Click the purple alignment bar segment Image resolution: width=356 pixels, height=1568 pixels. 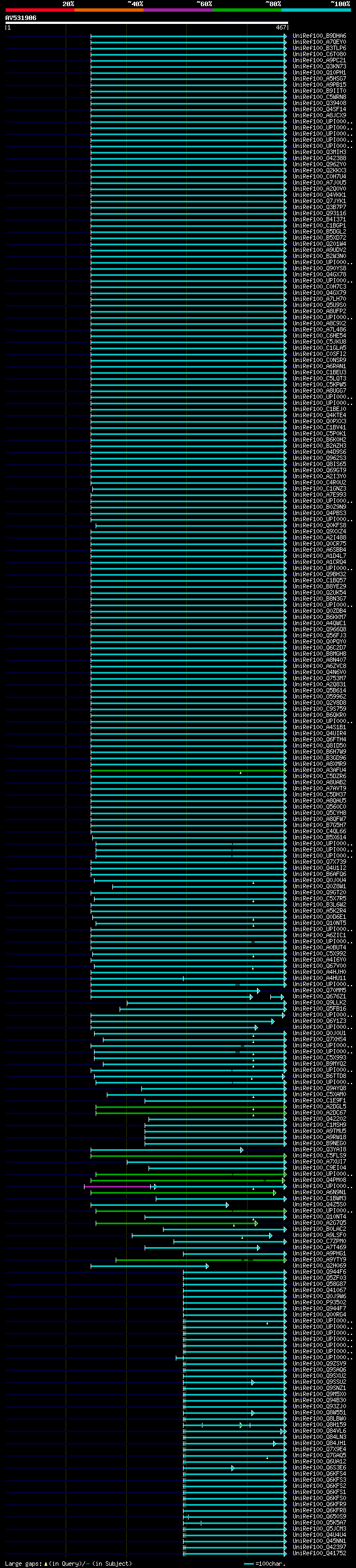click(x=118, y=1186)
